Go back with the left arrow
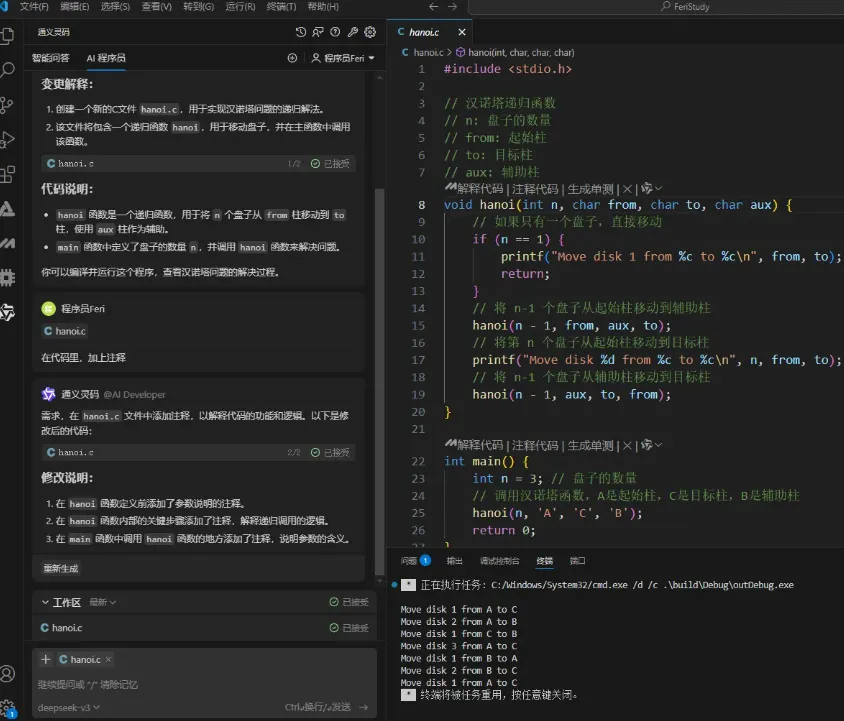 click(433, 6)
